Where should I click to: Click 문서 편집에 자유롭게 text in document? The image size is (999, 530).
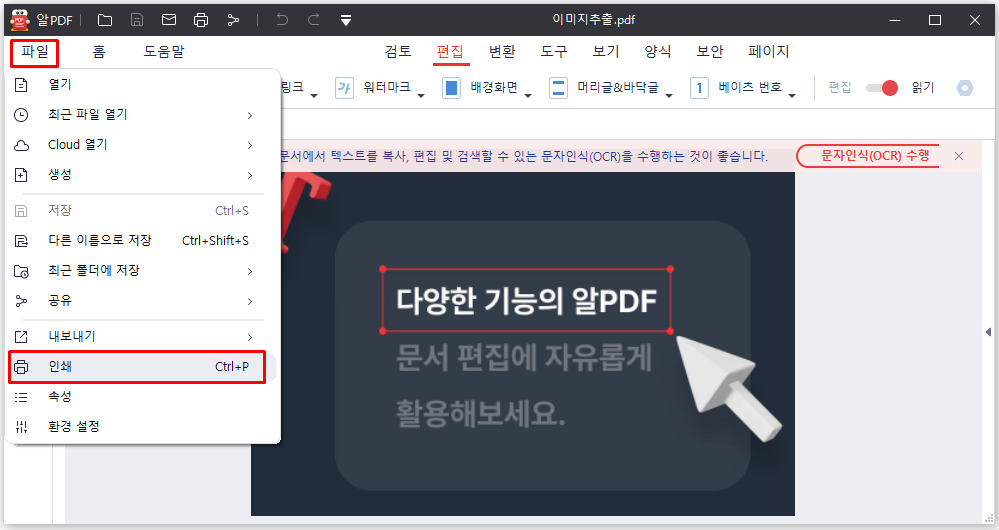(524, 357)
